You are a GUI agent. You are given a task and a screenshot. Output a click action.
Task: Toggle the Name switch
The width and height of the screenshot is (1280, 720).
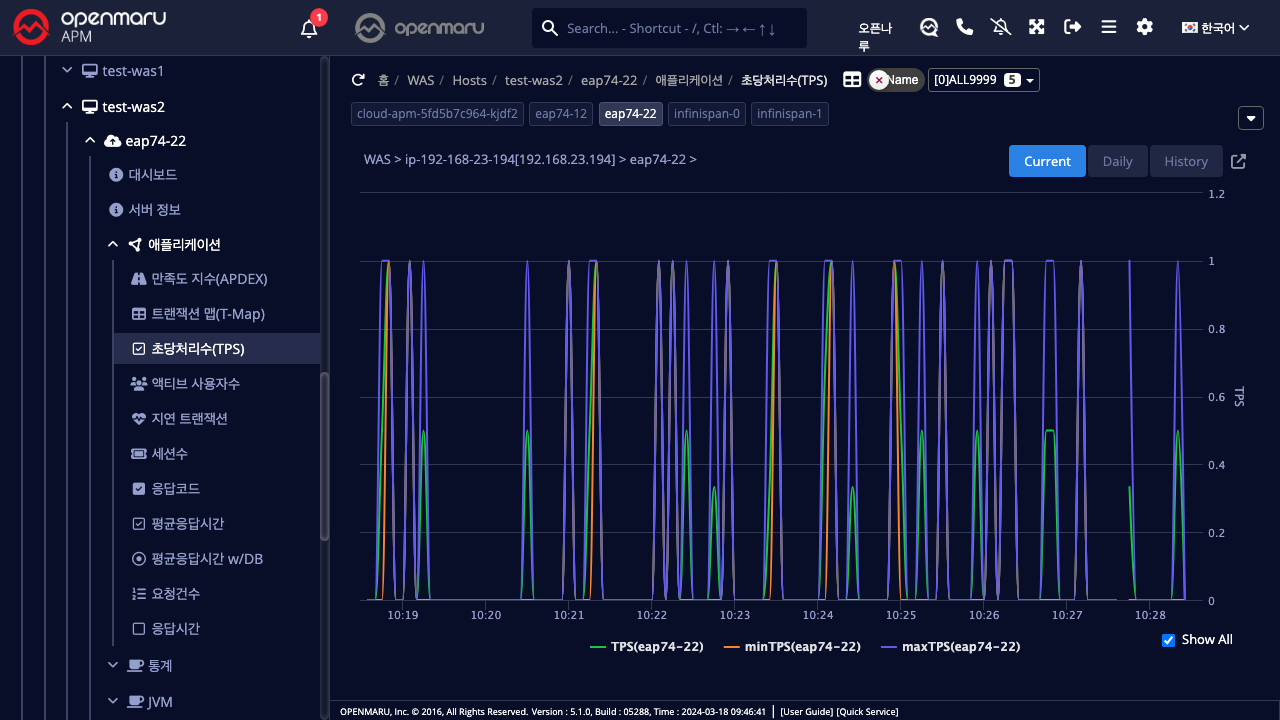pyautogui.click(x=895, y=80)
